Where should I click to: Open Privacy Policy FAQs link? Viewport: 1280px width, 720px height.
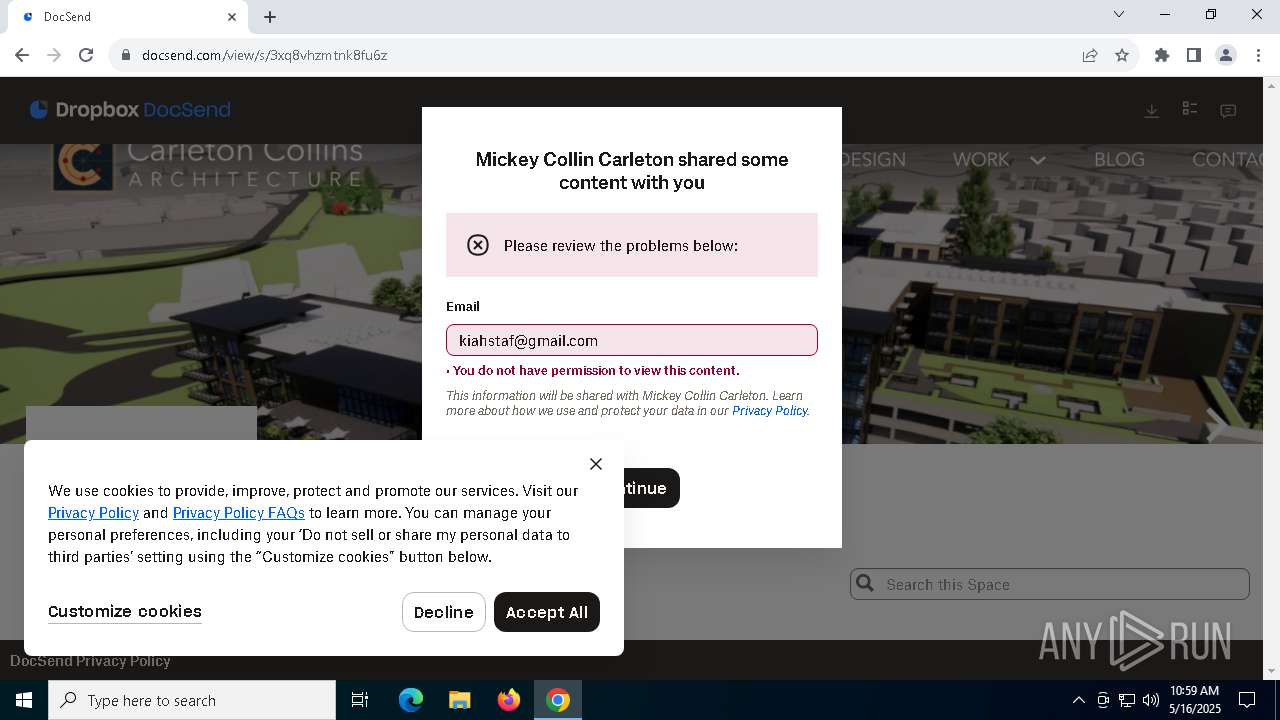click(x=239, y=513)
